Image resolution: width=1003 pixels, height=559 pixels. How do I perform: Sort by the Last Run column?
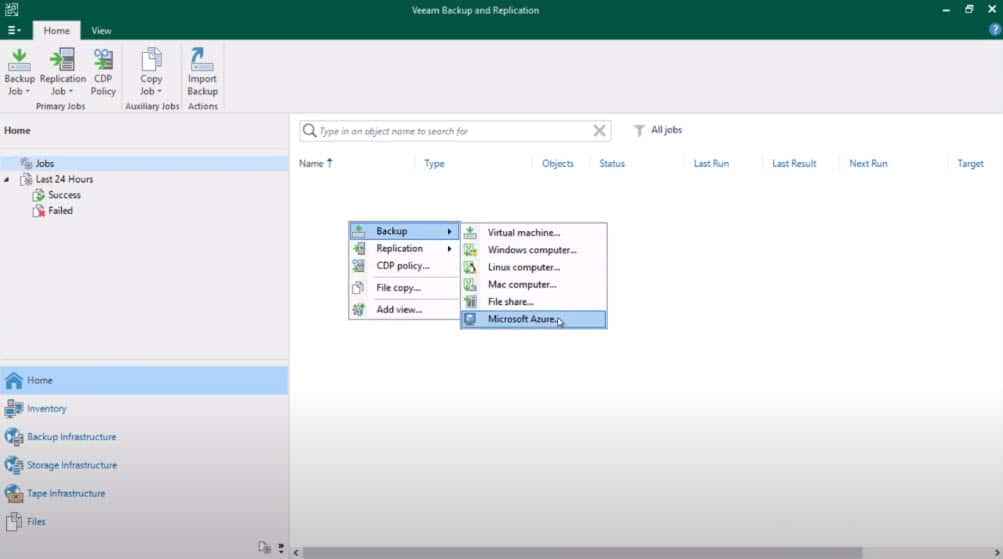[711, 164]
